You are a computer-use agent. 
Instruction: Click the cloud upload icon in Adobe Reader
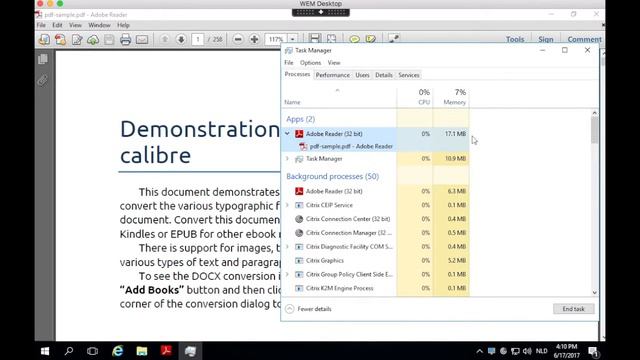pos(93,39)
